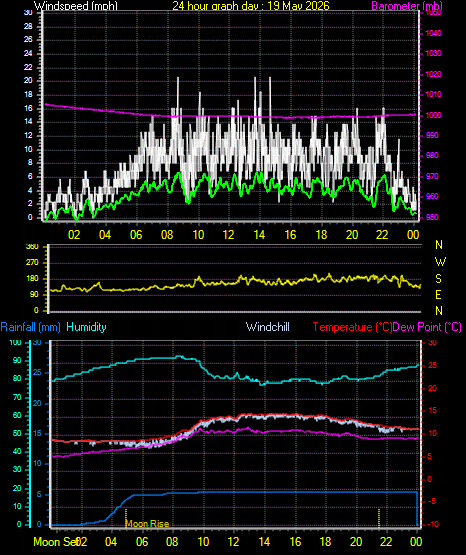Click the '25' red temperature axis value

pyautogui.click(x=432, y=365)
